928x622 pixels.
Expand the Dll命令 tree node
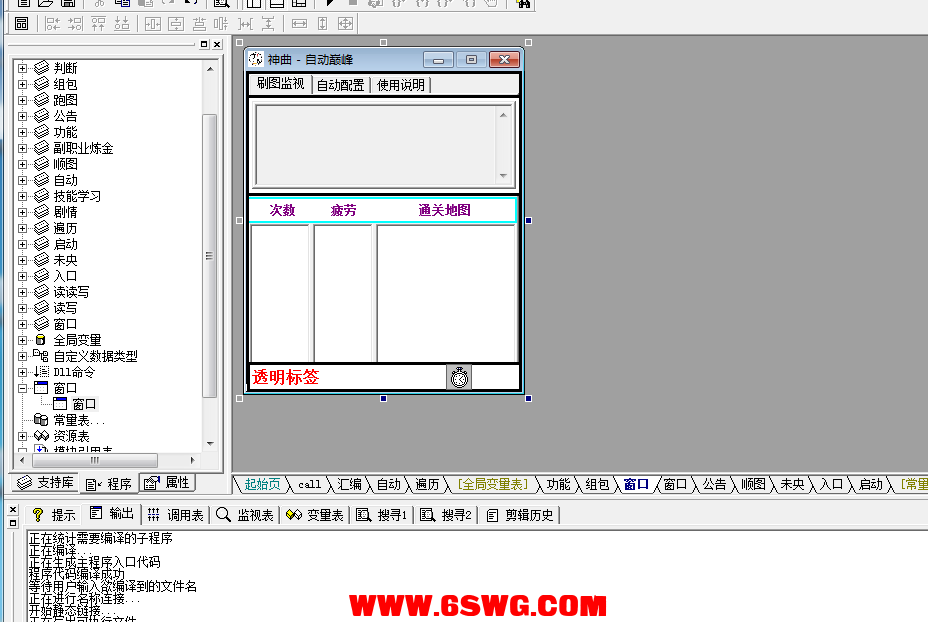tap(23, 372)
